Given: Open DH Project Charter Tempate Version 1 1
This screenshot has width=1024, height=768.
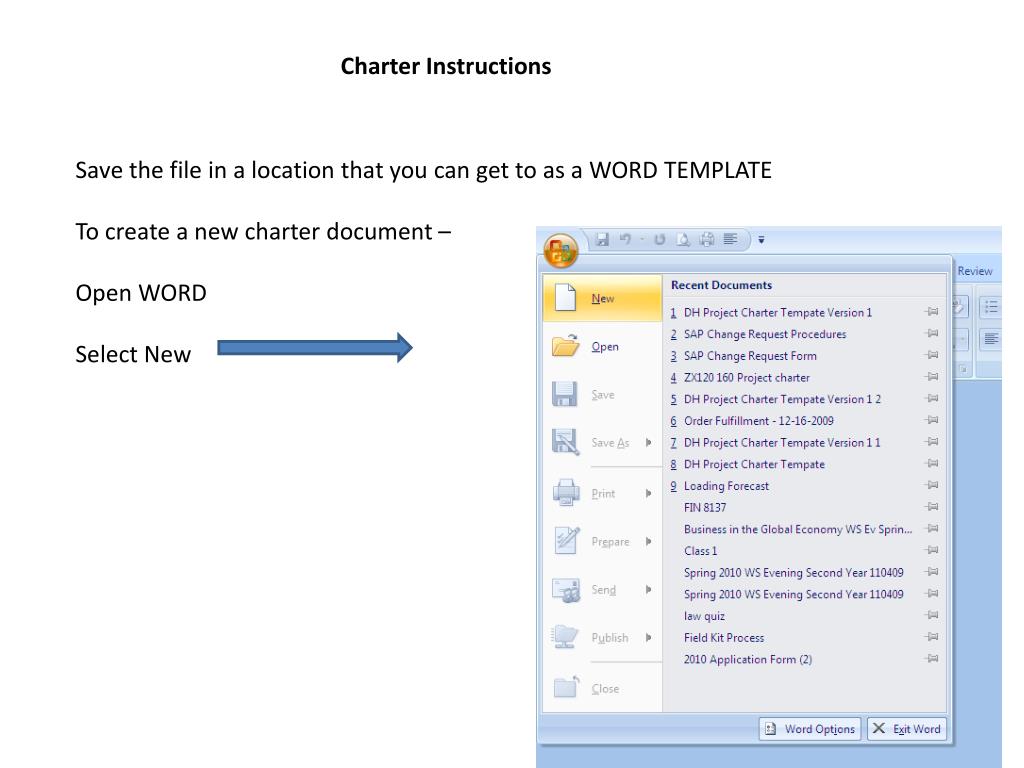Looking at the screenshot, I should click(x=782, y=442).
